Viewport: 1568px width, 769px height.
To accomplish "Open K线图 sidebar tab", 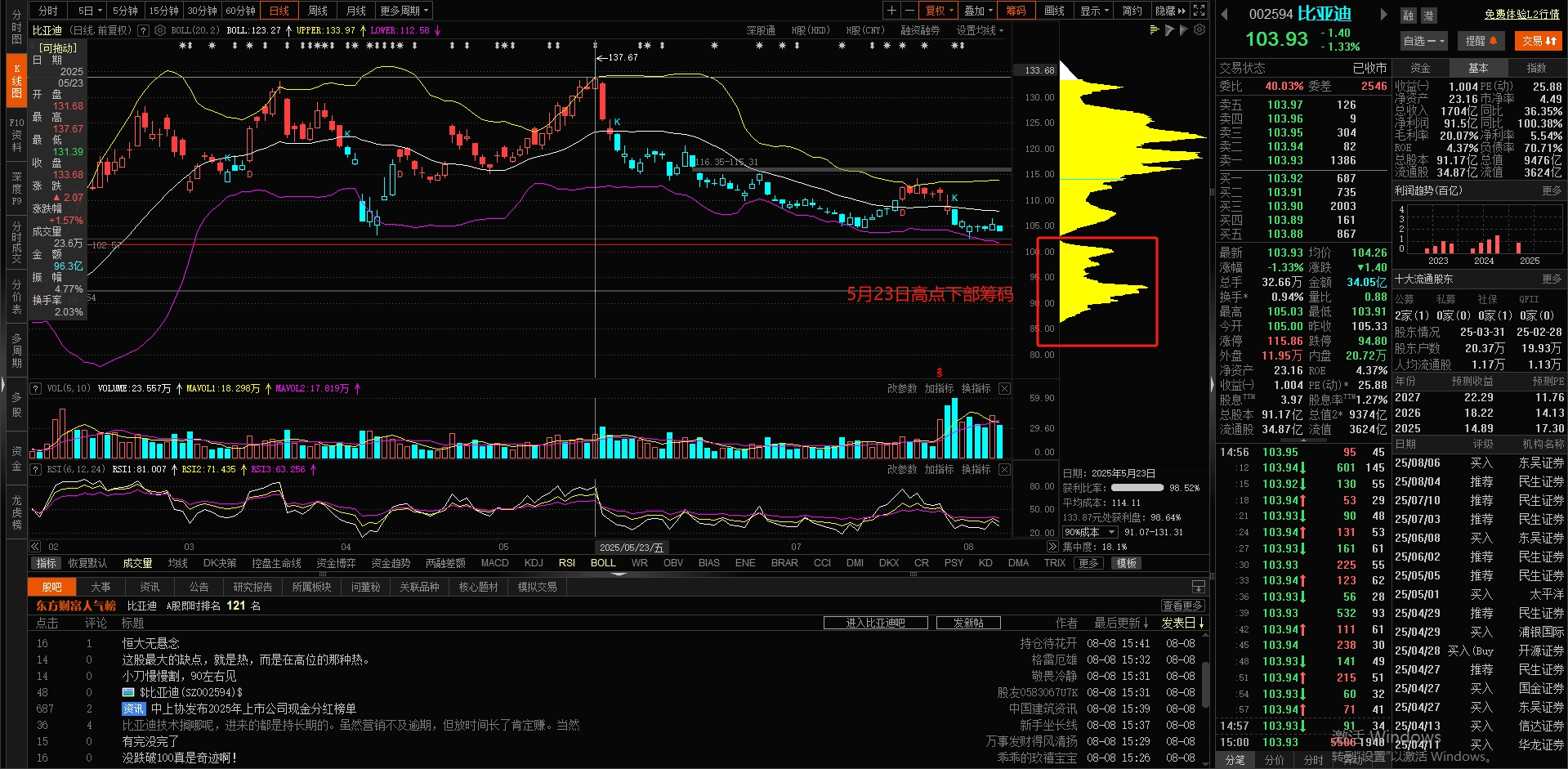I will 16,81.
